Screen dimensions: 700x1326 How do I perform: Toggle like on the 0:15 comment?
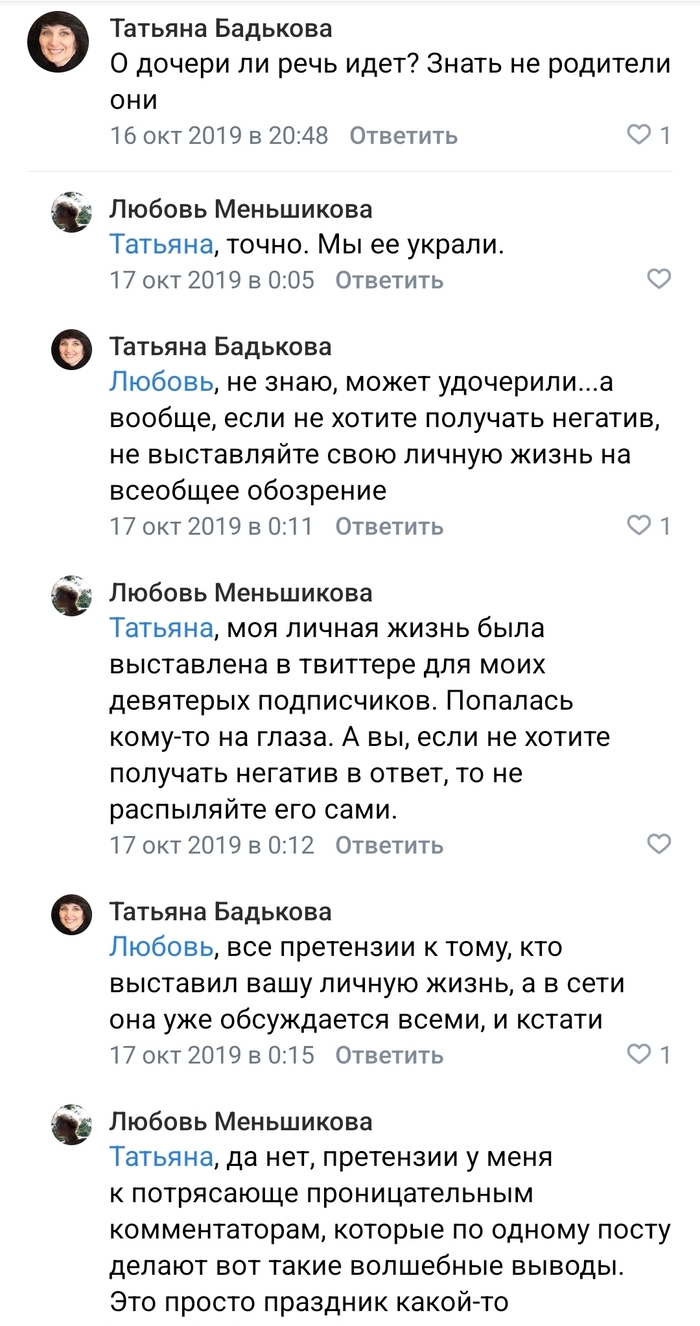click(638, 1054)
